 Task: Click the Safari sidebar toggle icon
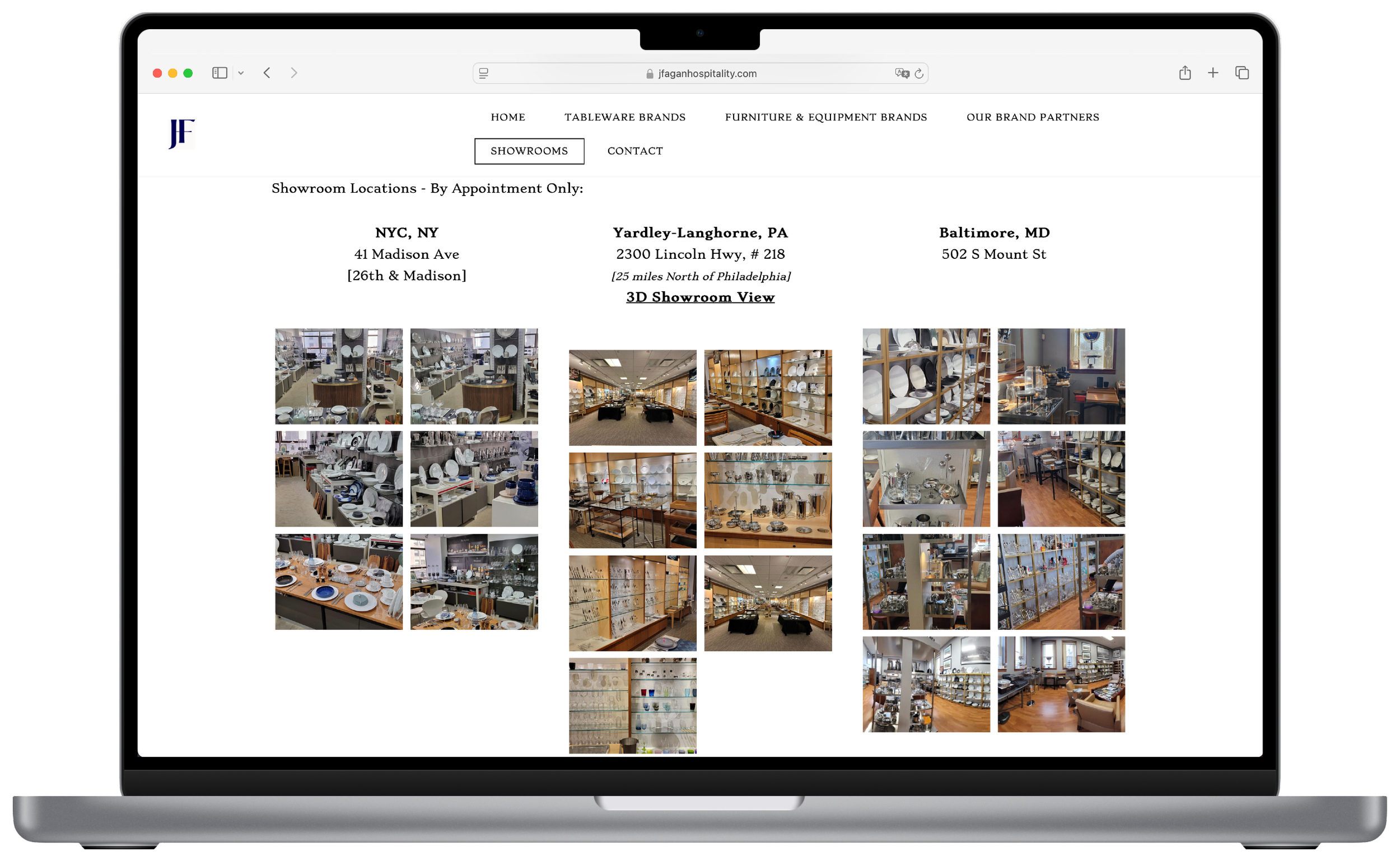[220, 73]
